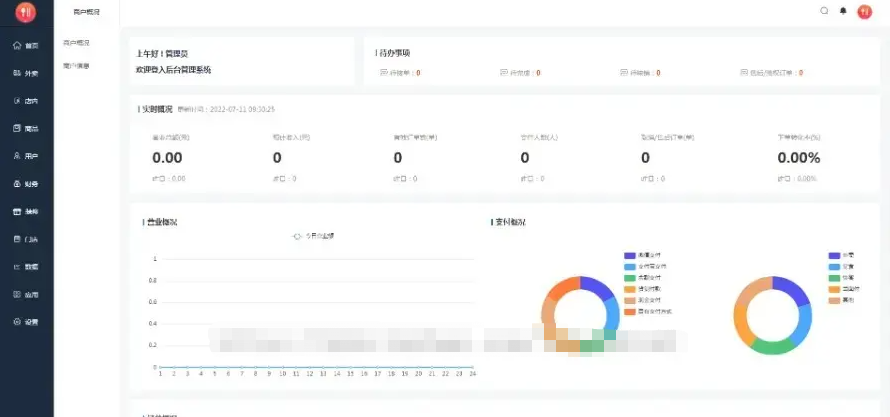Click the 营业概况 chart heading
The image size is (890, 417).
(x=162, y=222)
